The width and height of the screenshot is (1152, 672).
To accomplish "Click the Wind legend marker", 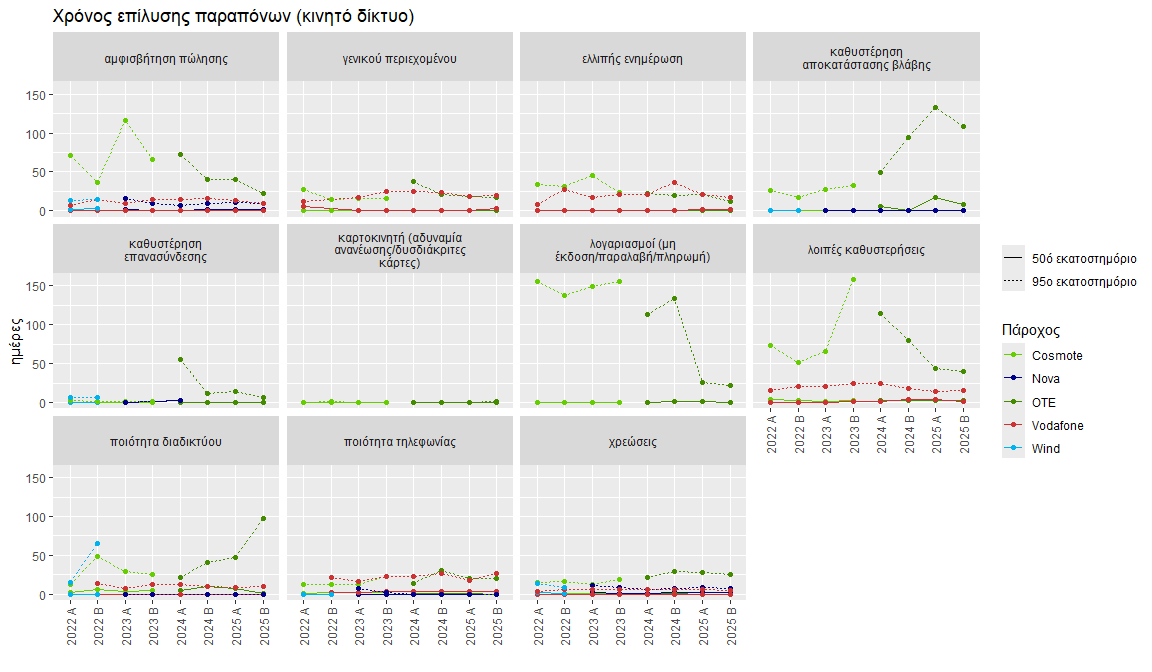I will click(x=1013, y=449).
